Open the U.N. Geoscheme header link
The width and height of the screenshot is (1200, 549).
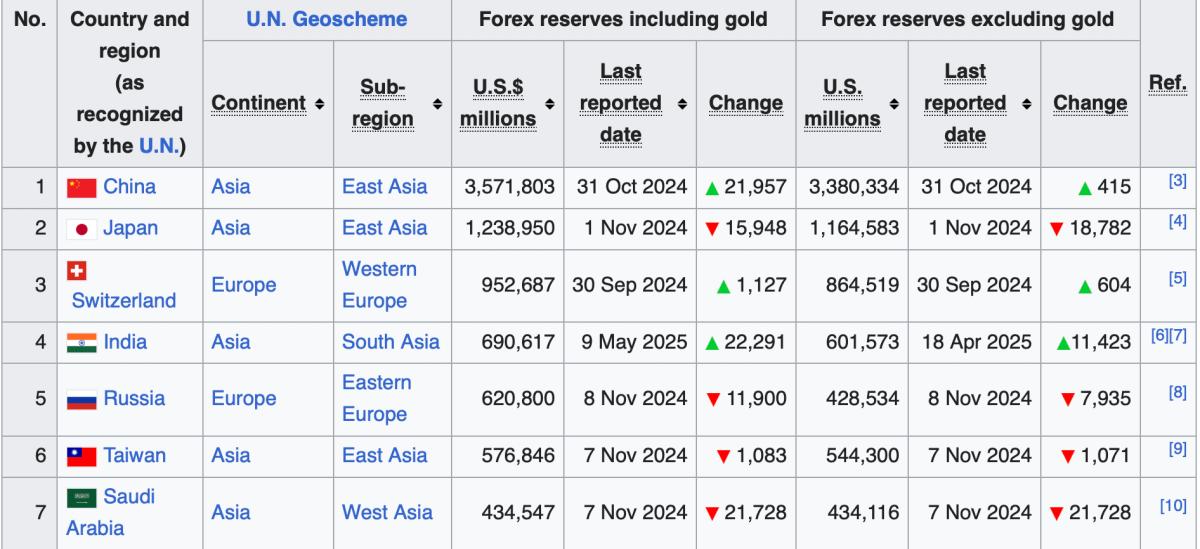326,20
